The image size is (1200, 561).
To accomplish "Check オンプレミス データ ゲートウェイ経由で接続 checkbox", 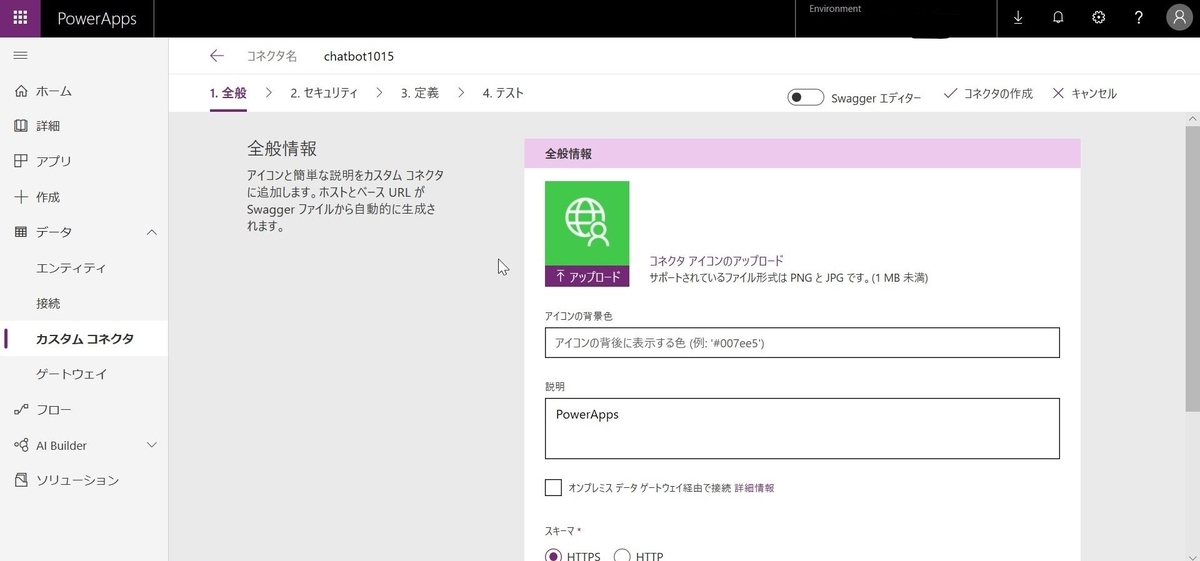I will [x=553, y=488].
